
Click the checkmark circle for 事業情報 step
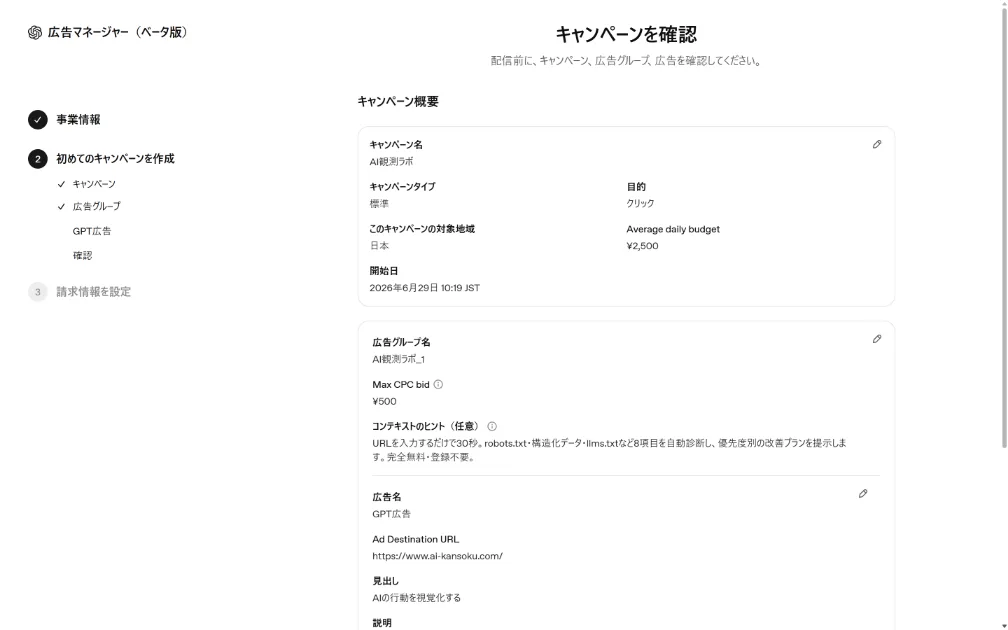coord(37,120)
